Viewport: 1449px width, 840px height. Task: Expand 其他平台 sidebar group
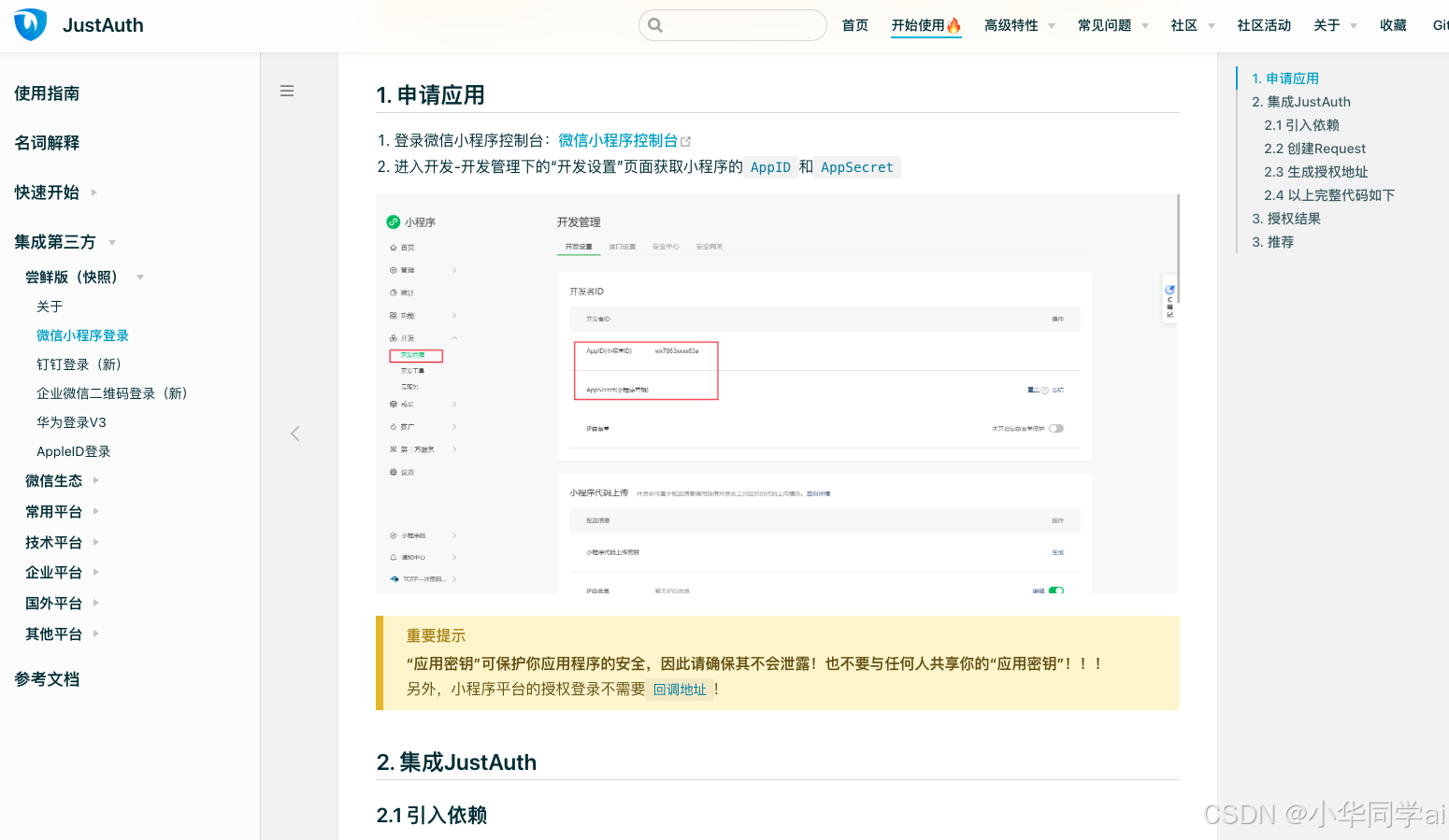(62, 634)
